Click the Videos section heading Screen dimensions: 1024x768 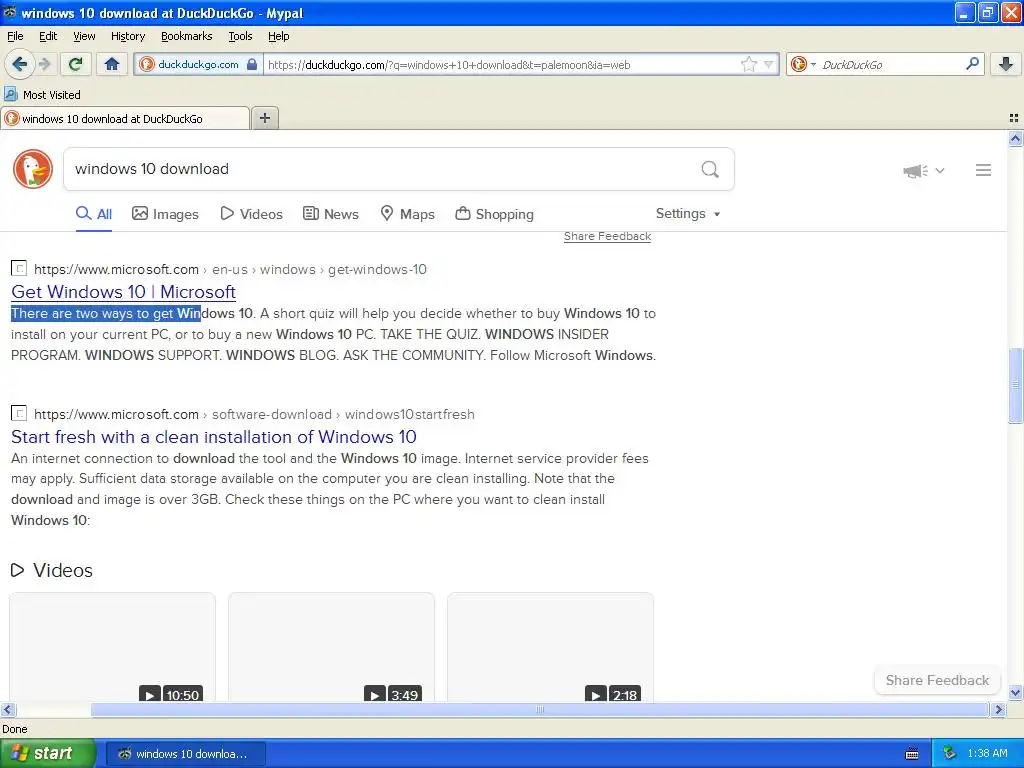[52, 570]
